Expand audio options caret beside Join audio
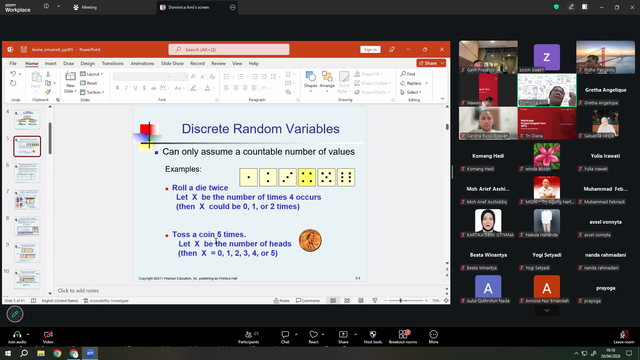 coord(28,334)
